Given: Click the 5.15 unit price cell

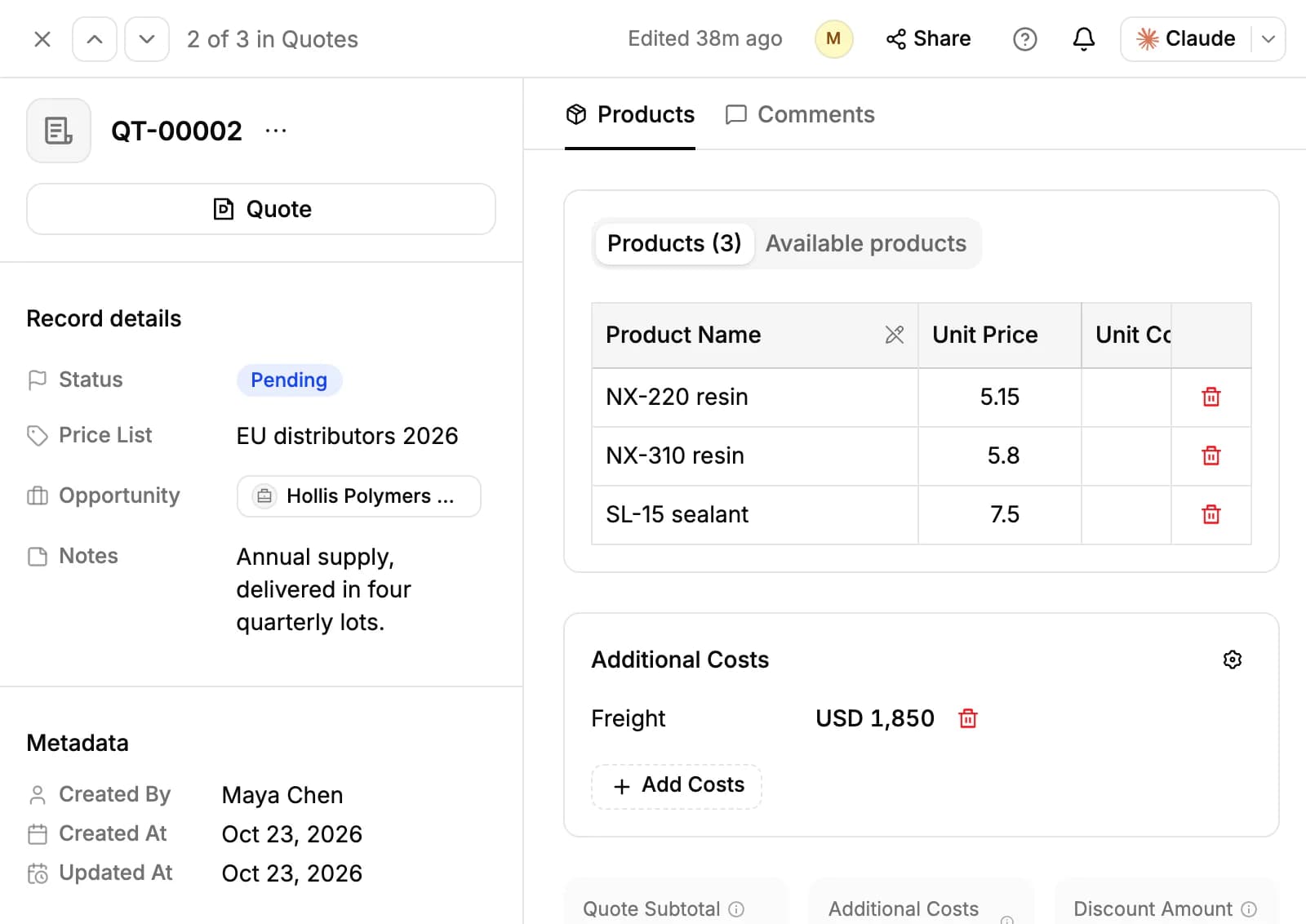Looking at the screenshot, I should (999, 397).
